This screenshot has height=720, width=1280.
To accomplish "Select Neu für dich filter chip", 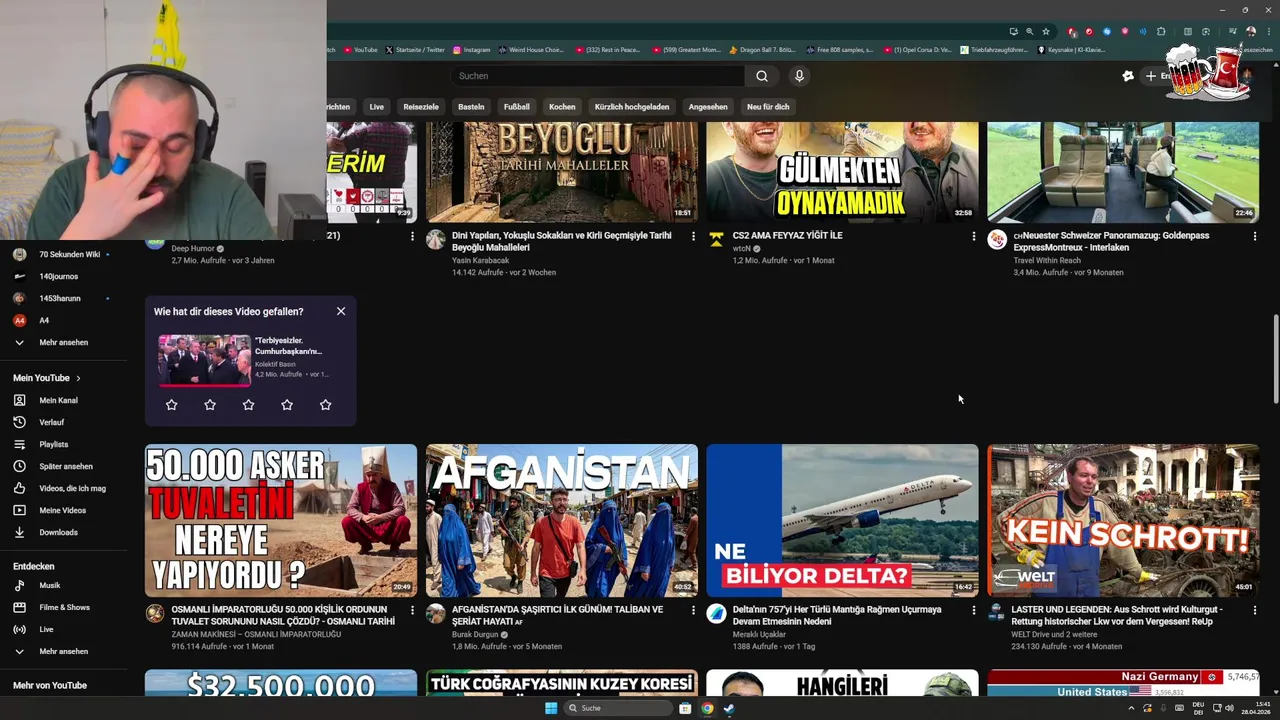I will 768,107.
